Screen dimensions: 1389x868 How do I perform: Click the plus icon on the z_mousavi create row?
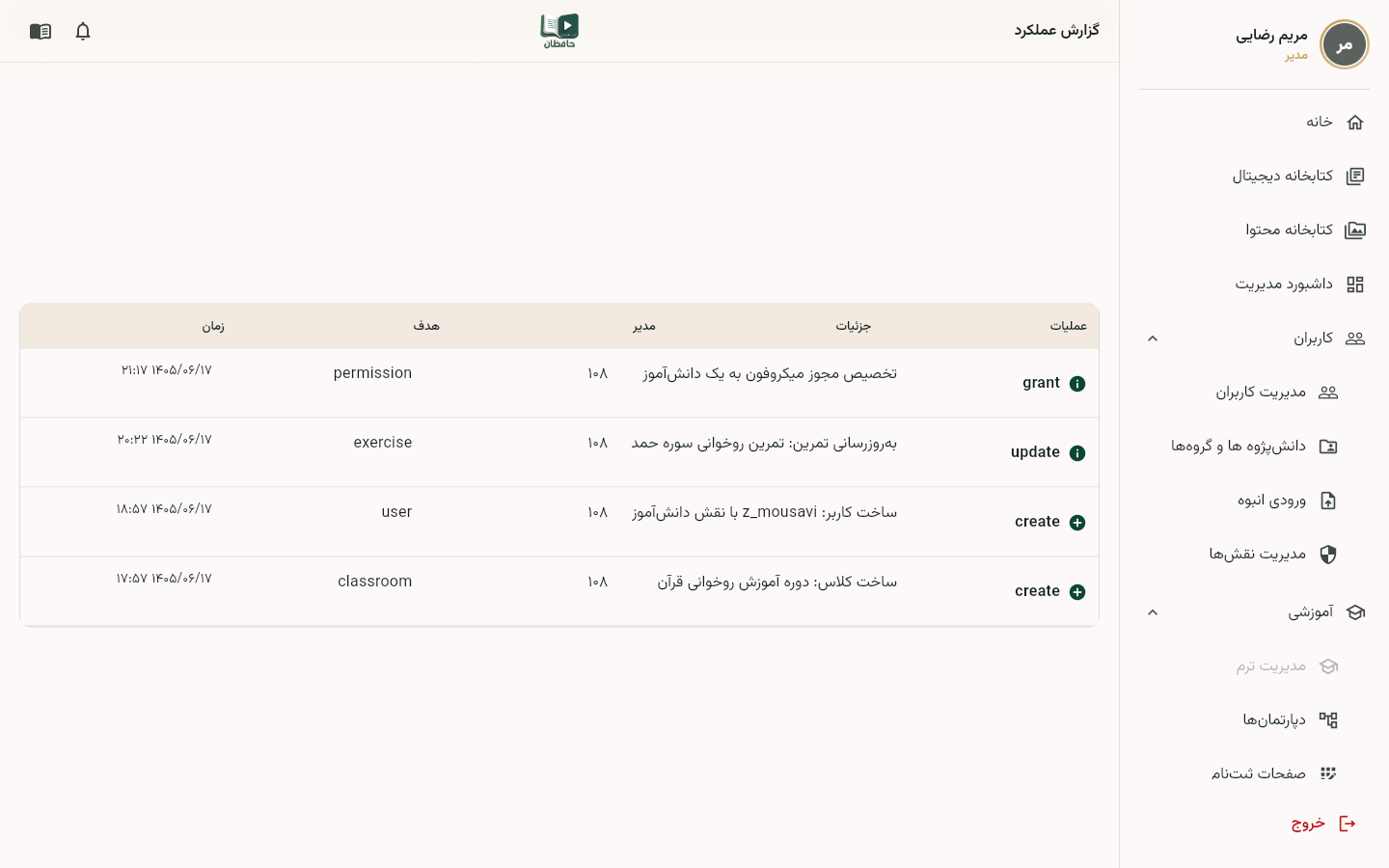click(1077, 523)
